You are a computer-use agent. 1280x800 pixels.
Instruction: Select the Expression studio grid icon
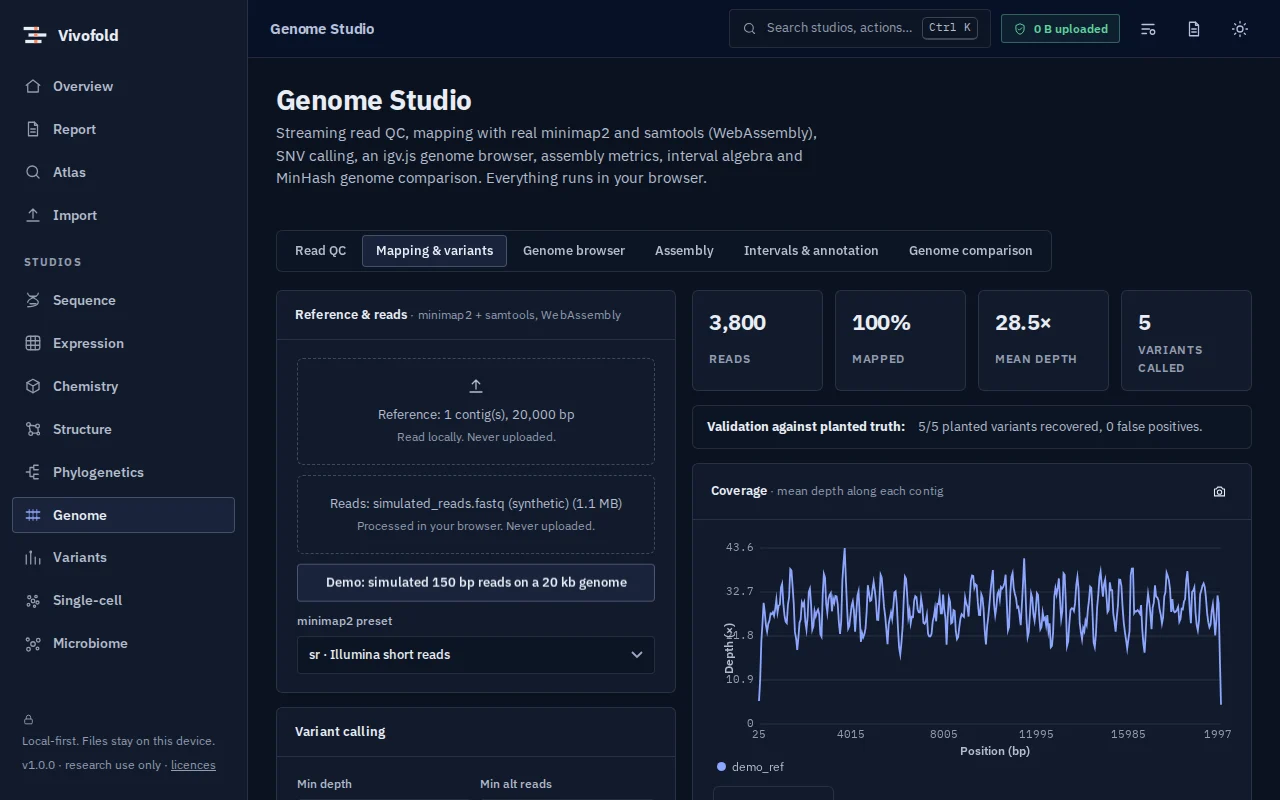pos(33,343)
